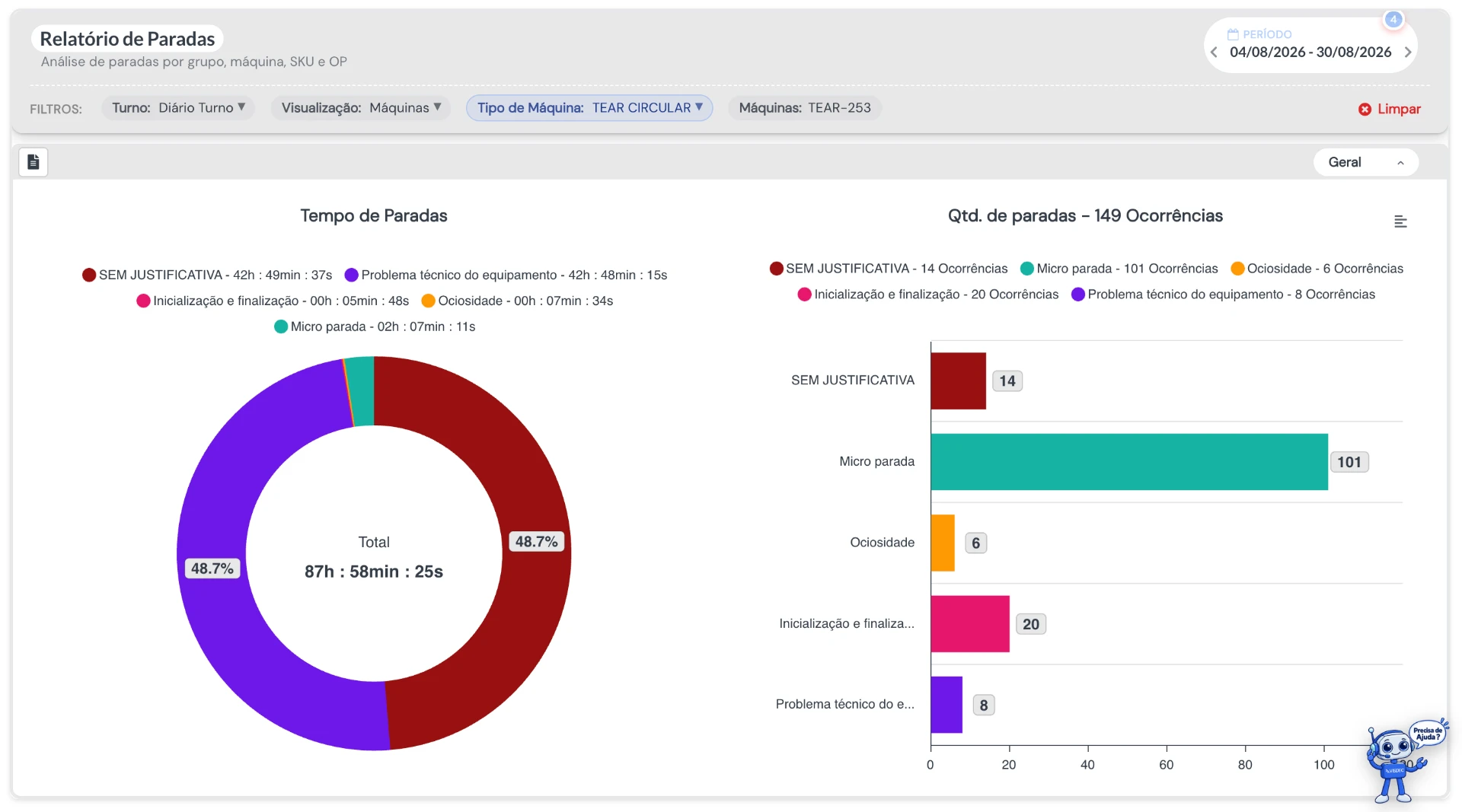
Task: Select the pink Inicialização e finalização bar
Action: tap(970, 624)
